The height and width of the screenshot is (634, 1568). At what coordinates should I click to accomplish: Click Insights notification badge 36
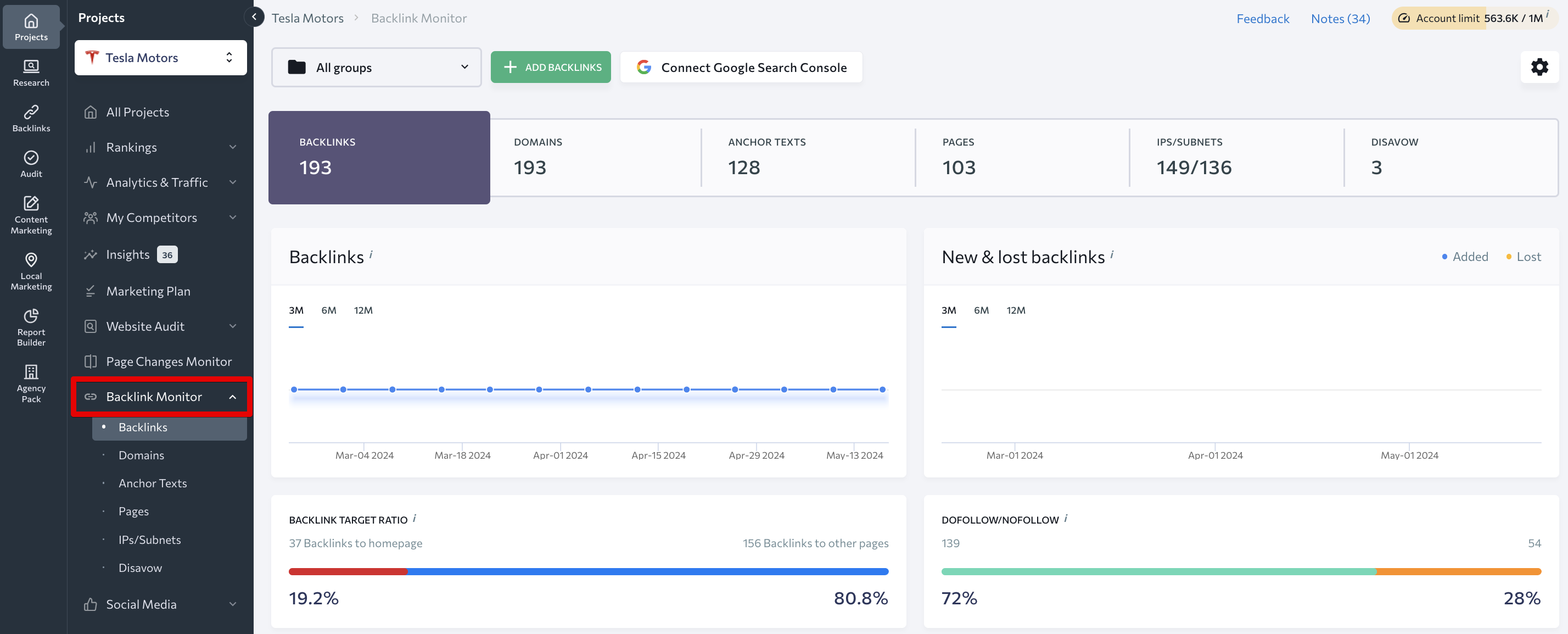tap(167, 254)
